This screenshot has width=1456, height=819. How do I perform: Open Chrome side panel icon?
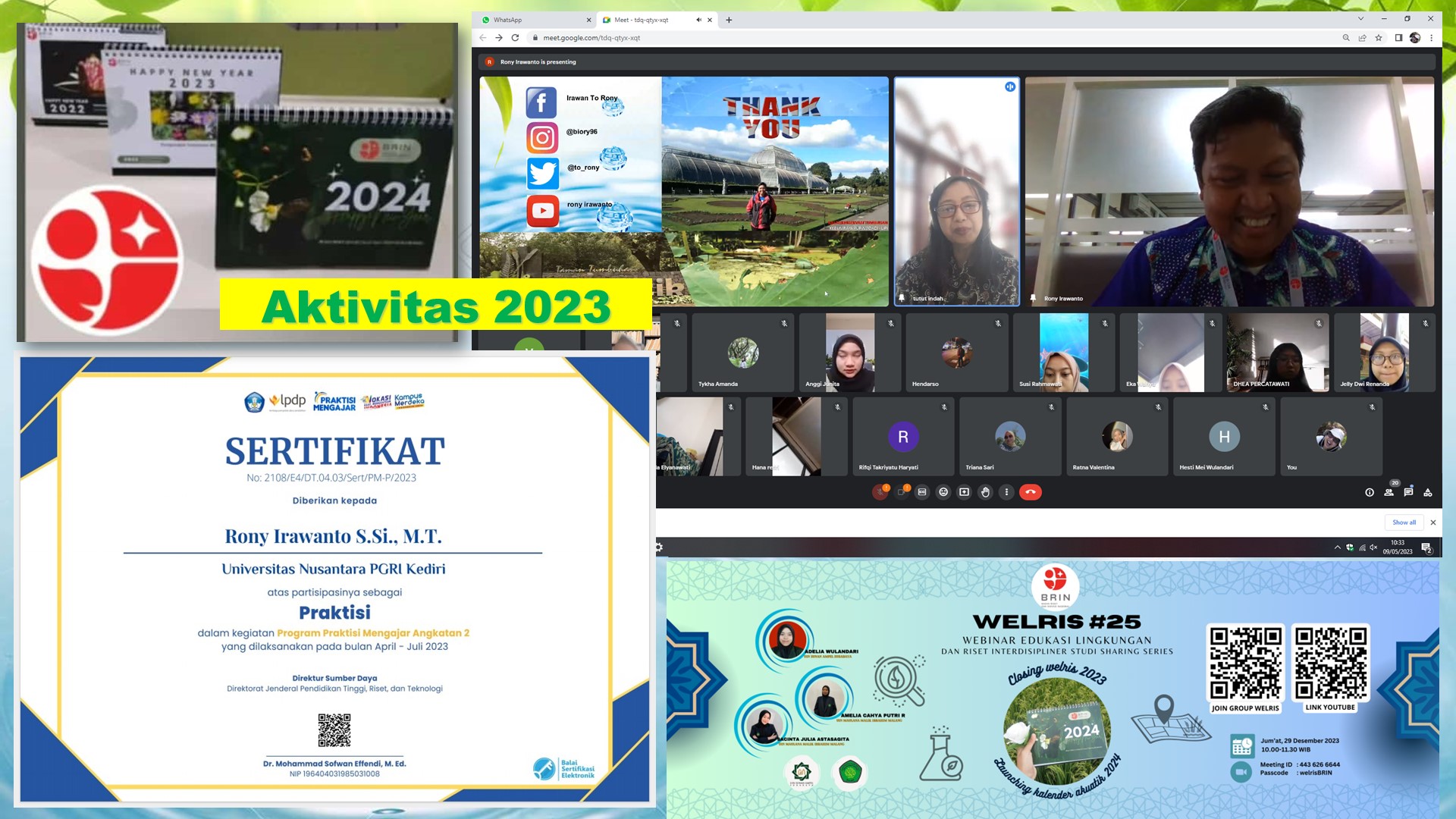coord(1398,38)
